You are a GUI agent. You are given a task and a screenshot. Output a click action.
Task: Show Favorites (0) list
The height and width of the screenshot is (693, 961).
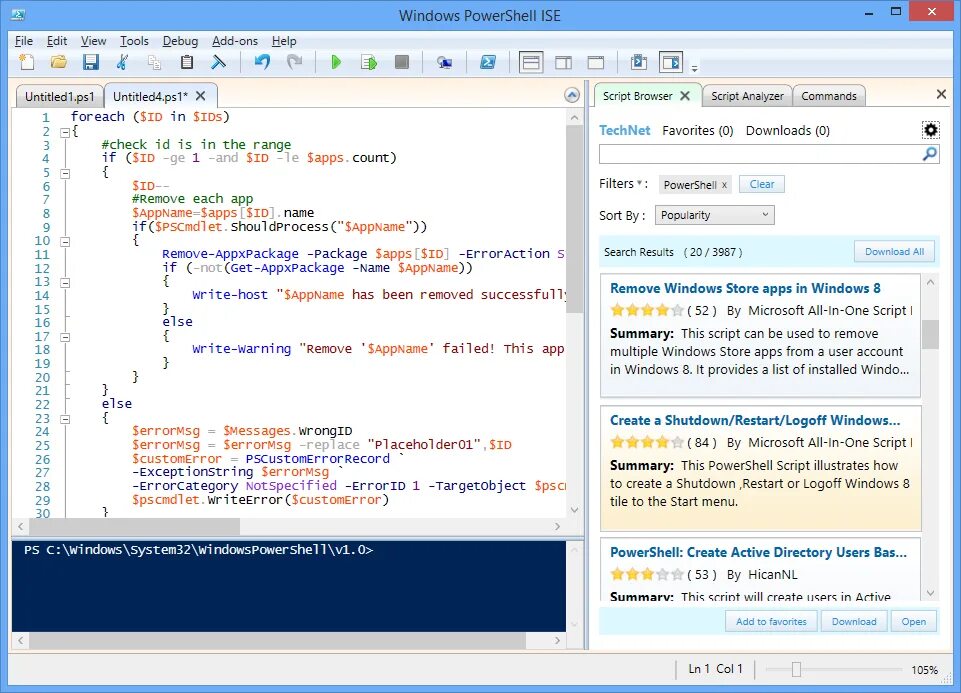tap(697, 131)
